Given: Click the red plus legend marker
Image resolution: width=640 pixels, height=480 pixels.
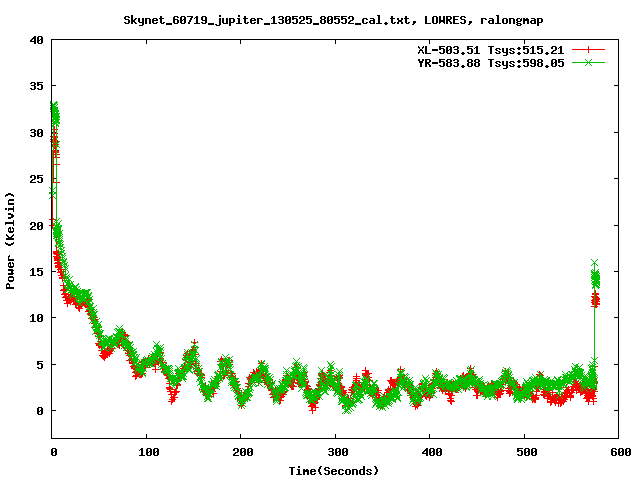Looking at the screenshot, I should pos(588,50).
